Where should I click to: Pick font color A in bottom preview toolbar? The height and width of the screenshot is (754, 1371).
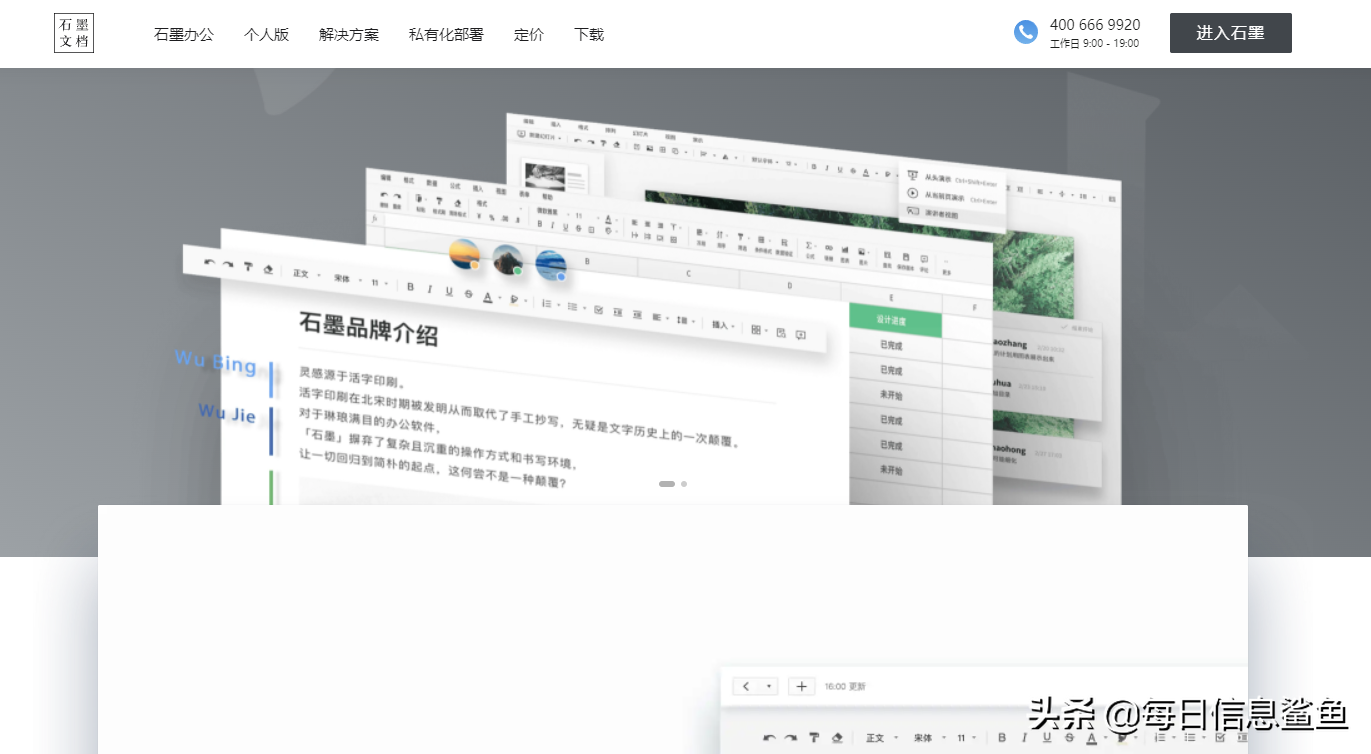1091,738
